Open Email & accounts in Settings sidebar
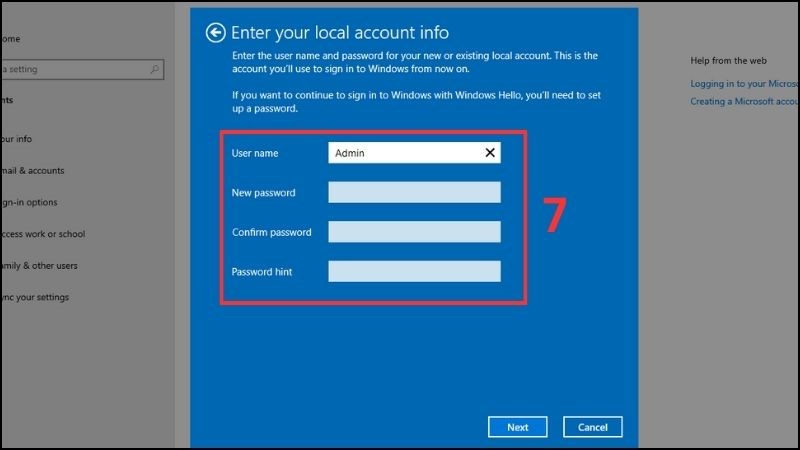 point(32,170)
